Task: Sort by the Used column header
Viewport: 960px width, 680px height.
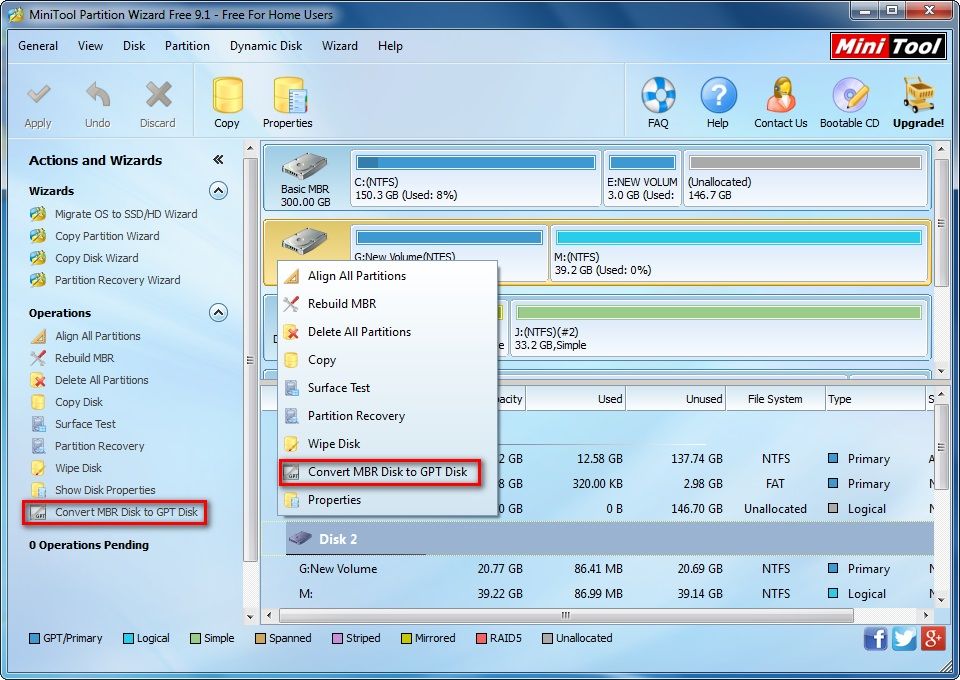Action: pos(576,399)
